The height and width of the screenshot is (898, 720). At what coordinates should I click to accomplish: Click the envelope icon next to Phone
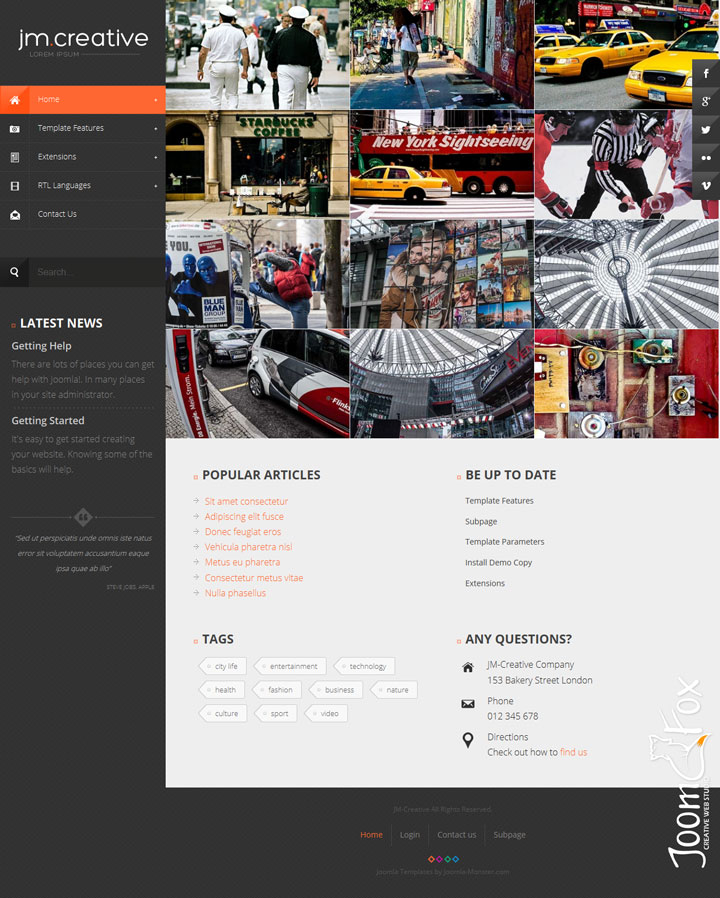pos(468,703)
